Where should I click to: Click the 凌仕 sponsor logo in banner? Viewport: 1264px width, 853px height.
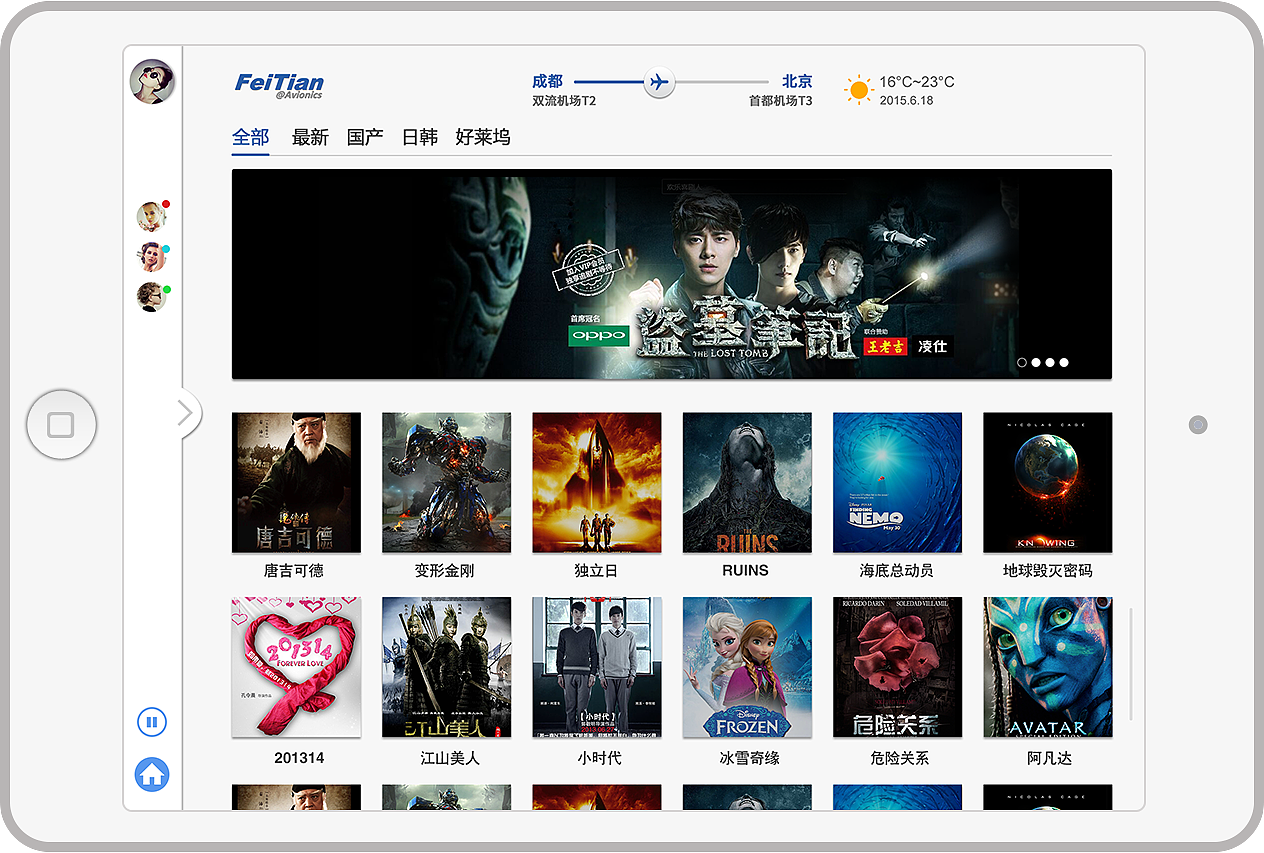click(x=933, y=346)
